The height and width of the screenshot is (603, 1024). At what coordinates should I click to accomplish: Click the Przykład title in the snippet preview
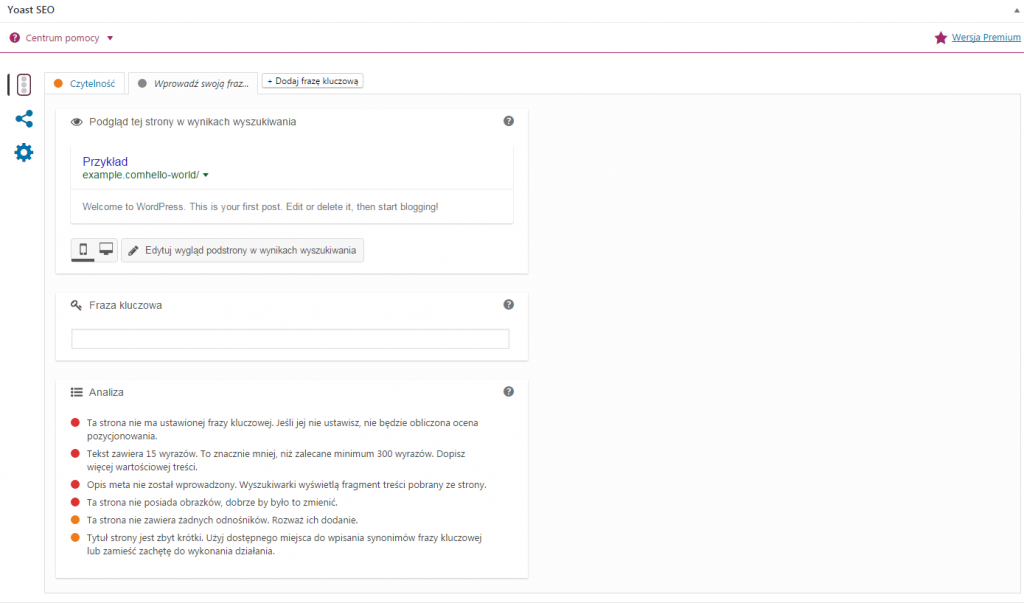point(105,161)
